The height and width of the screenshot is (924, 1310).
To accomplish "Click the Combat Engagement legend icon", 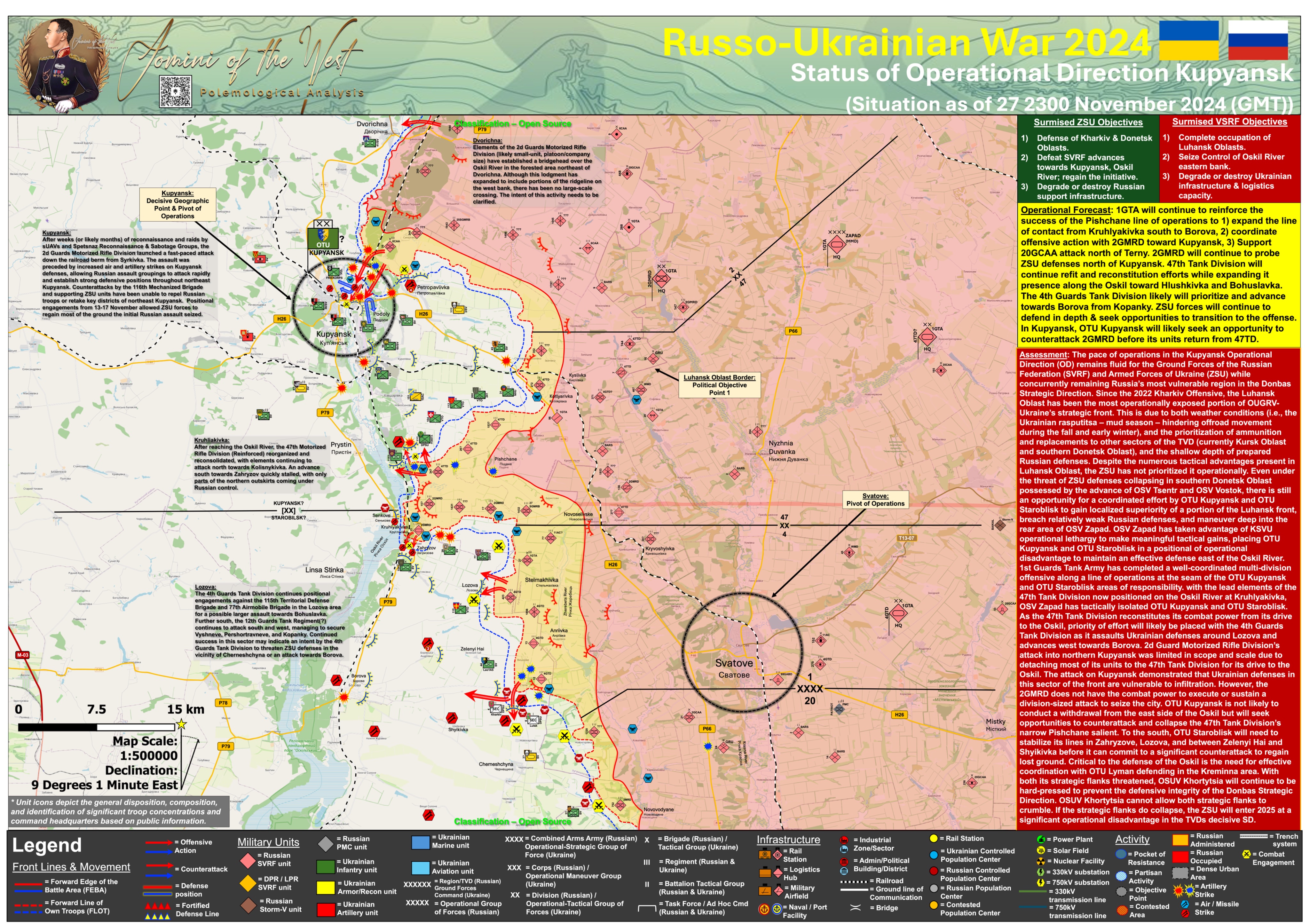I will [1247, 854].
